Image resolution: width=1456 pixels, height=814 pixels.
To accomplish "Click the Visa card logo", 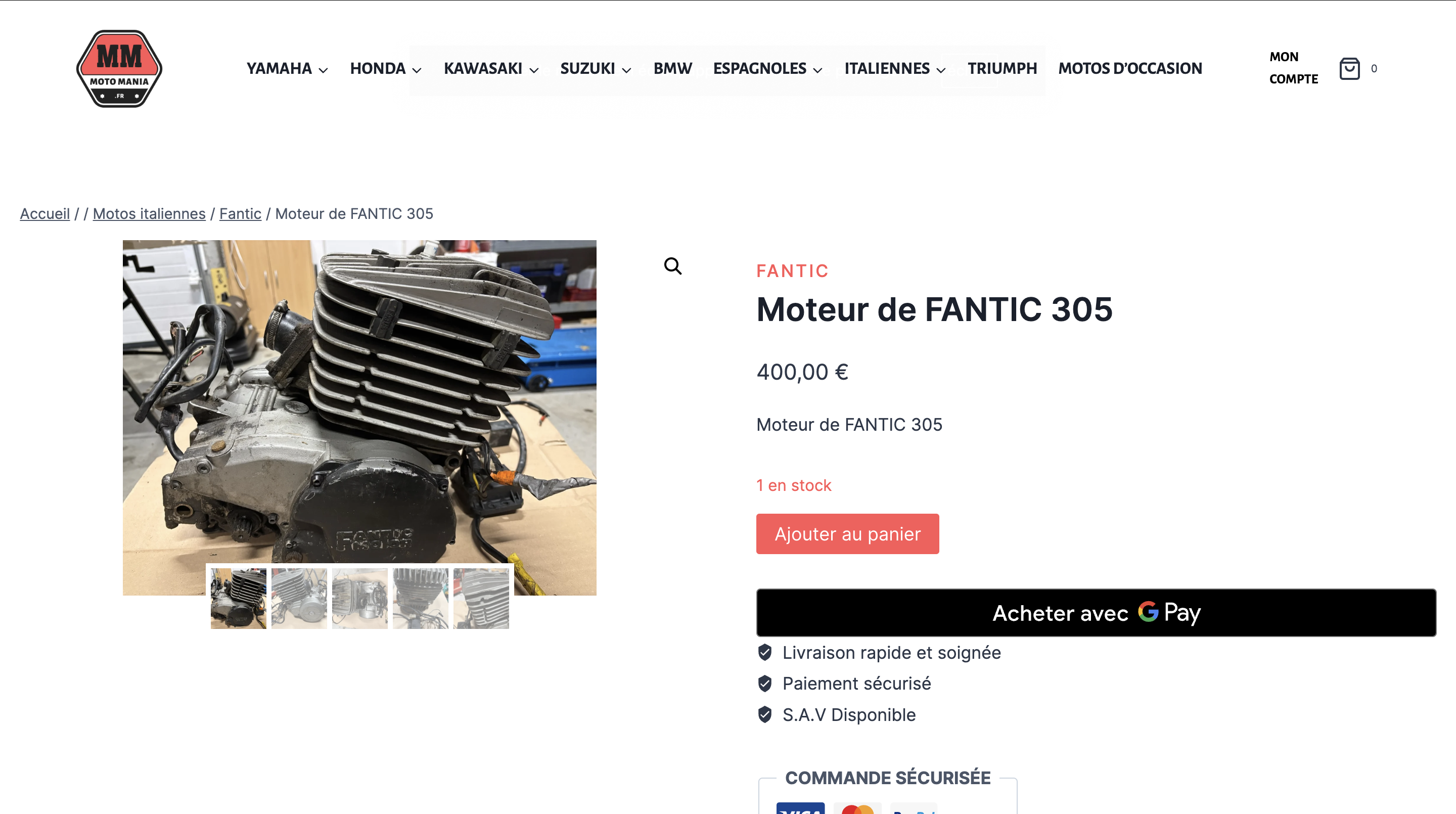I will tap(800, 808).
